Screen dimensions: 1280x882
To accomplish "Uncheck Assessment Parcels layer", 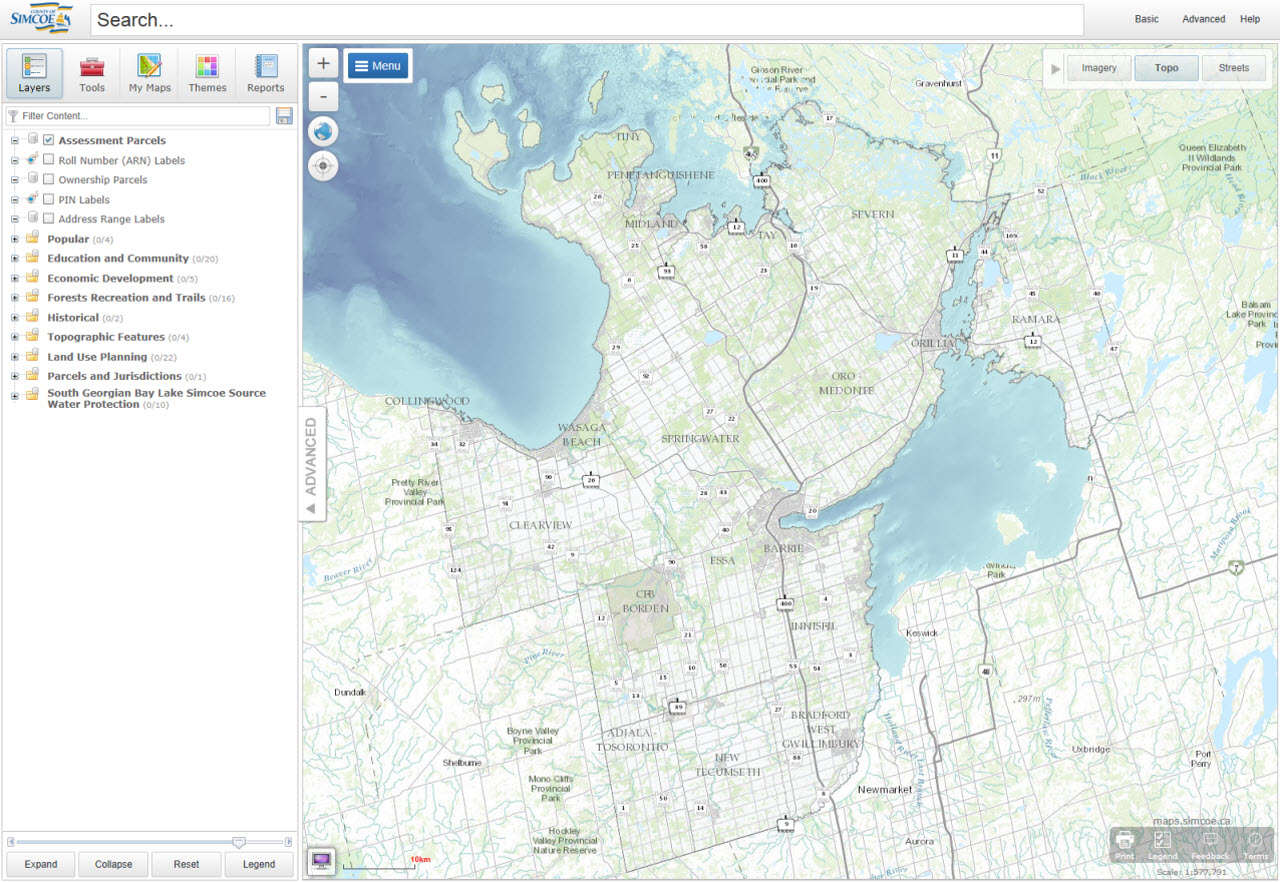I will 48,140.
